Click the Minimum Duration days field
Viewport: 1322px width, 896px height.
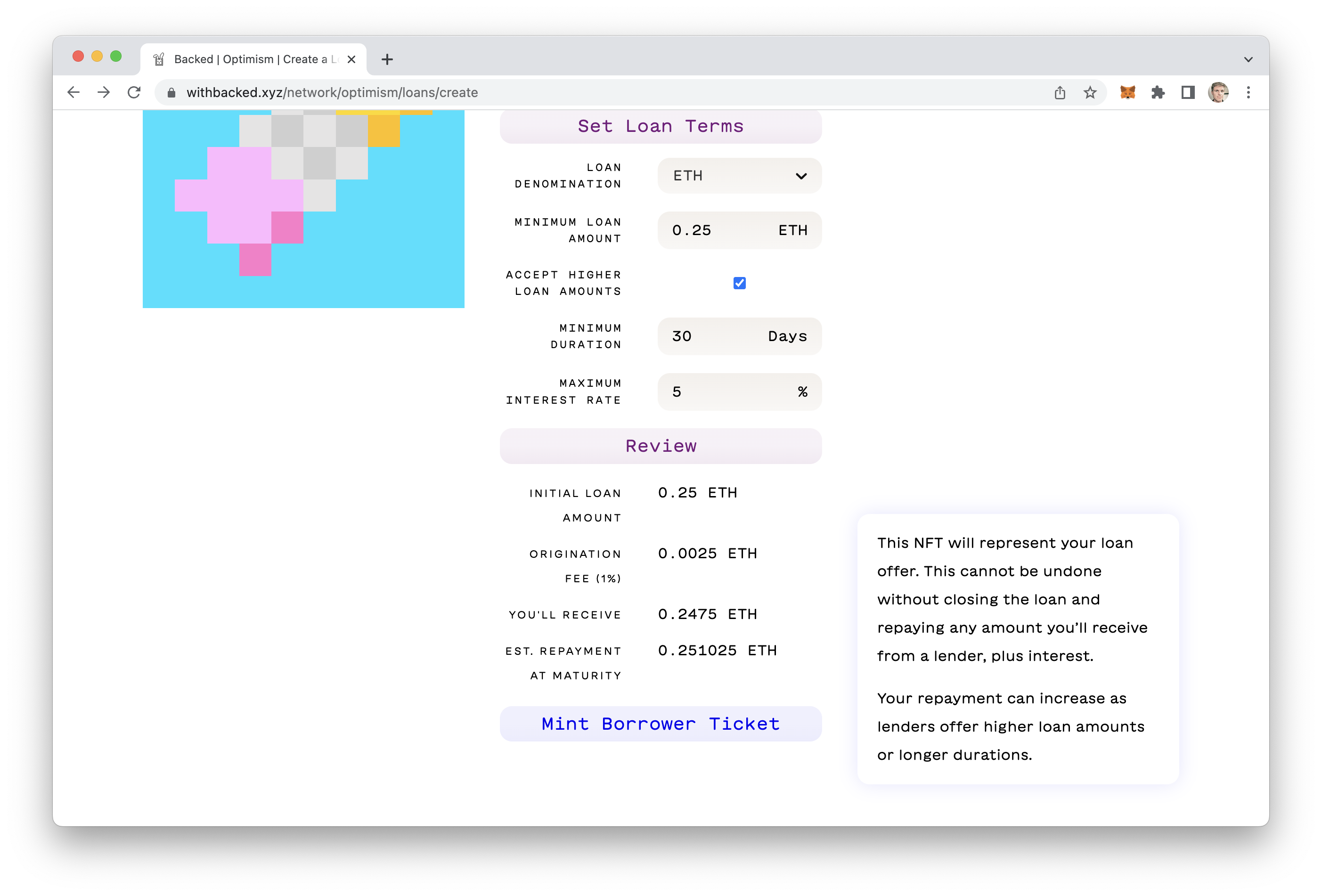click(x=740, y=336)
